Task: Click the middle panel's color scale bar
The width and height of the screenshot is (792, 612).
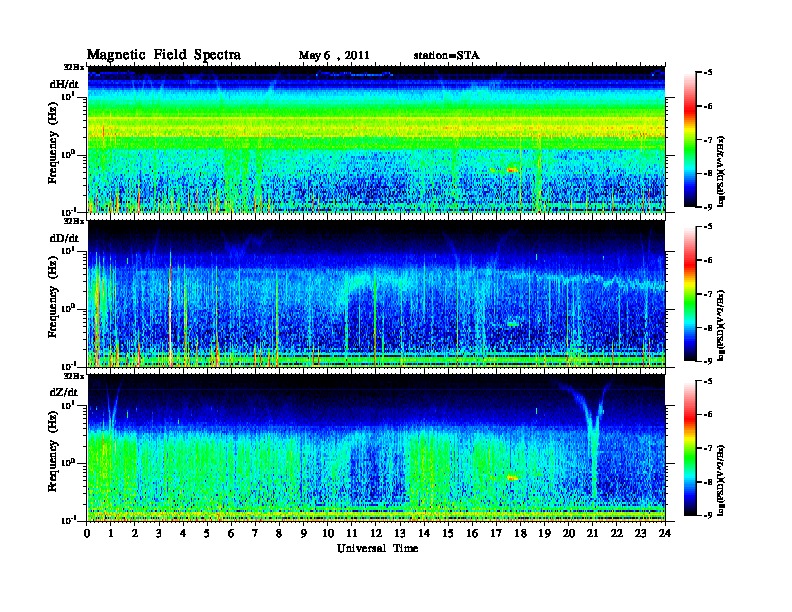Action: click(690, 293)
